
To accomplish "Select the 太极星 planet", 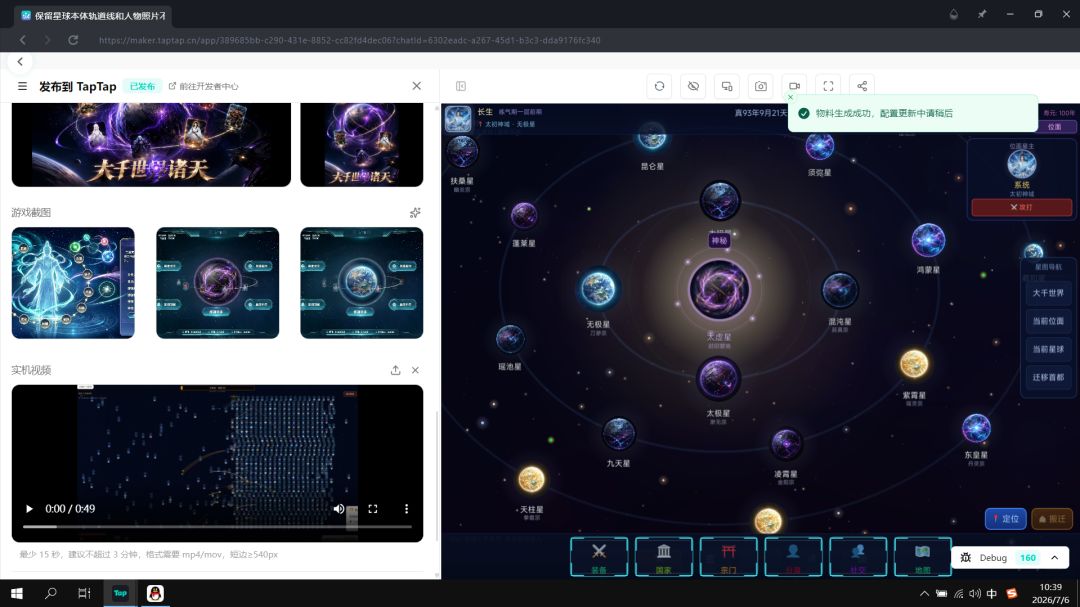I will [718, 379].
